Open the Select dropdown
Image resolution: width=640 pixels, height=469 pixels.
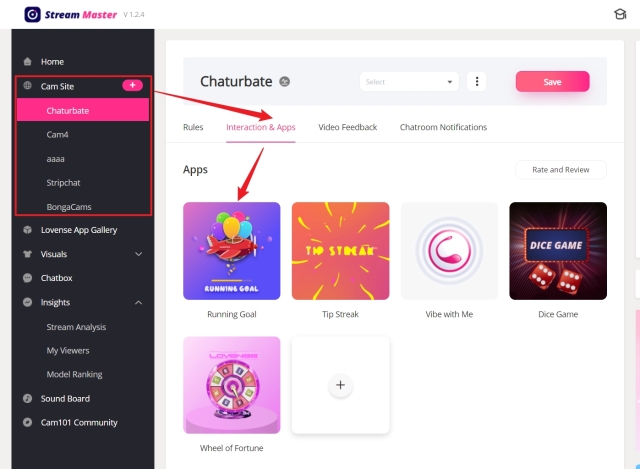[409, 82]
